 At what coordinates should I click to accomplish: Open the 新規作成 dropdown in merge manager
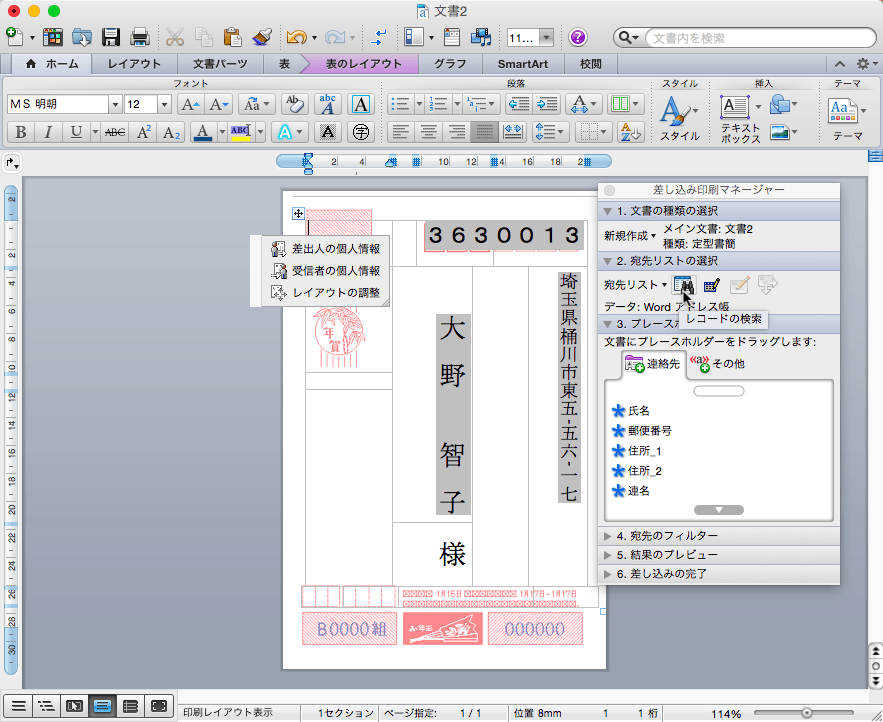(630, 236)
